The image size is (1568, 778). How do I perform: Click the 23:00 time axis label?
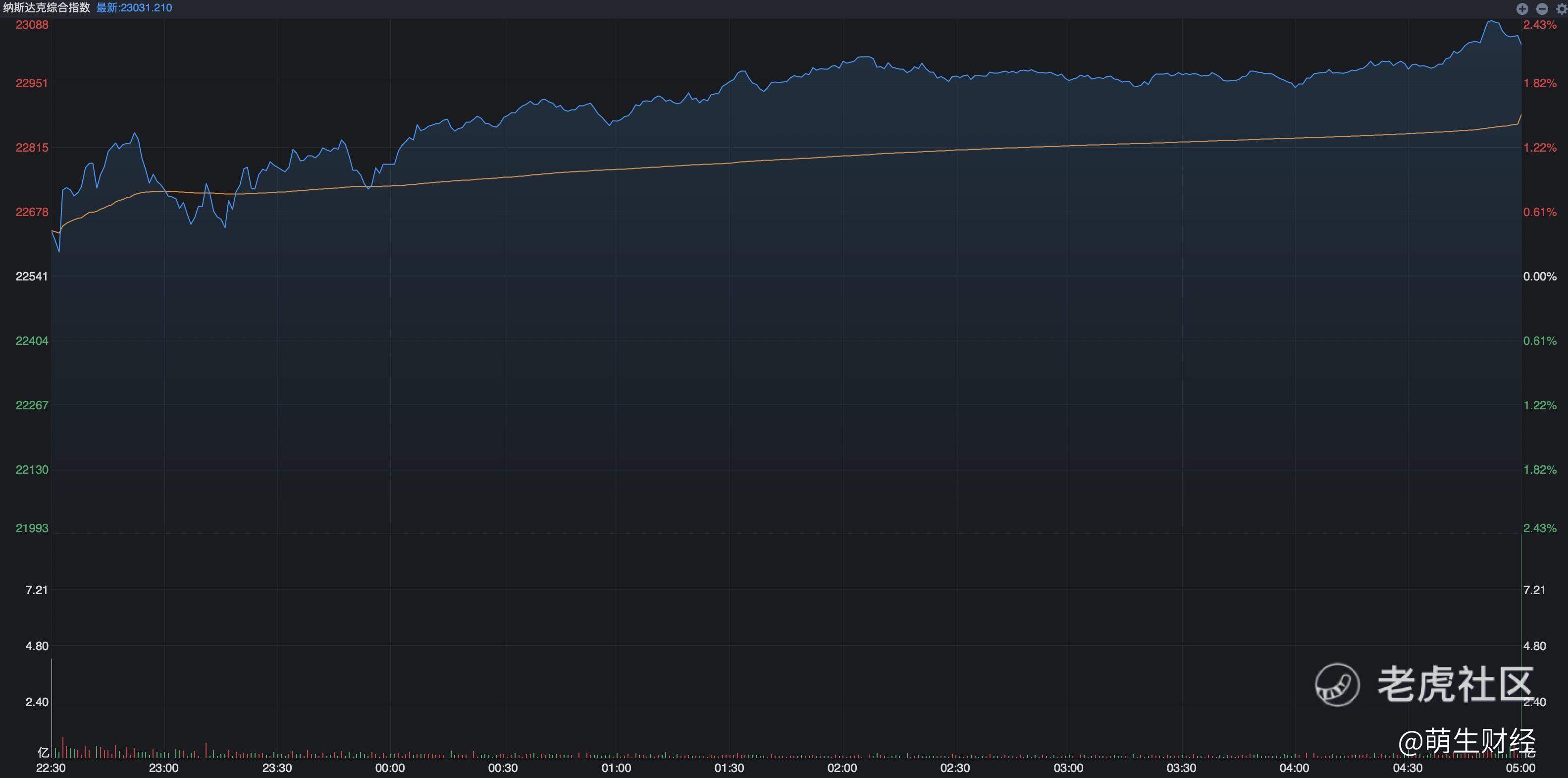(x=164, y=768)
